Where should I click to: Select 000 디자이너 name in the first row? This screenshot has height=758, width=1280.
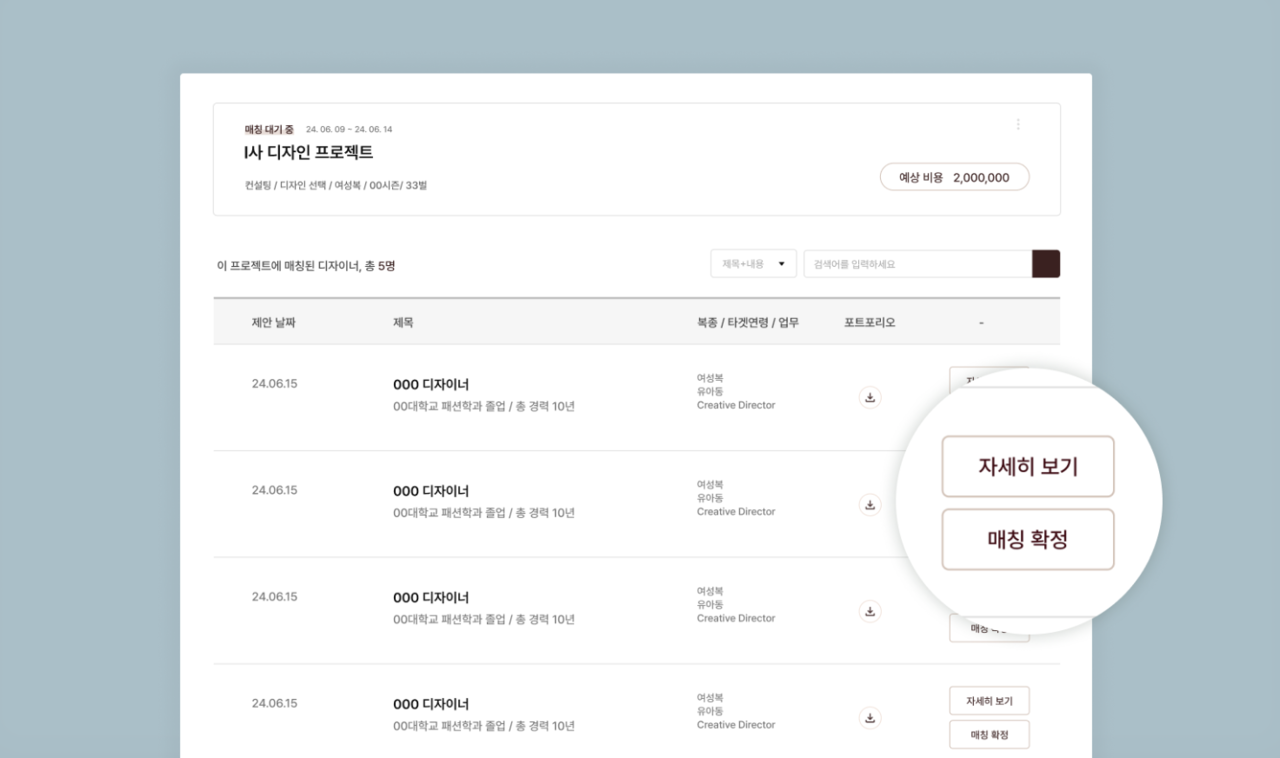[431, 385]
